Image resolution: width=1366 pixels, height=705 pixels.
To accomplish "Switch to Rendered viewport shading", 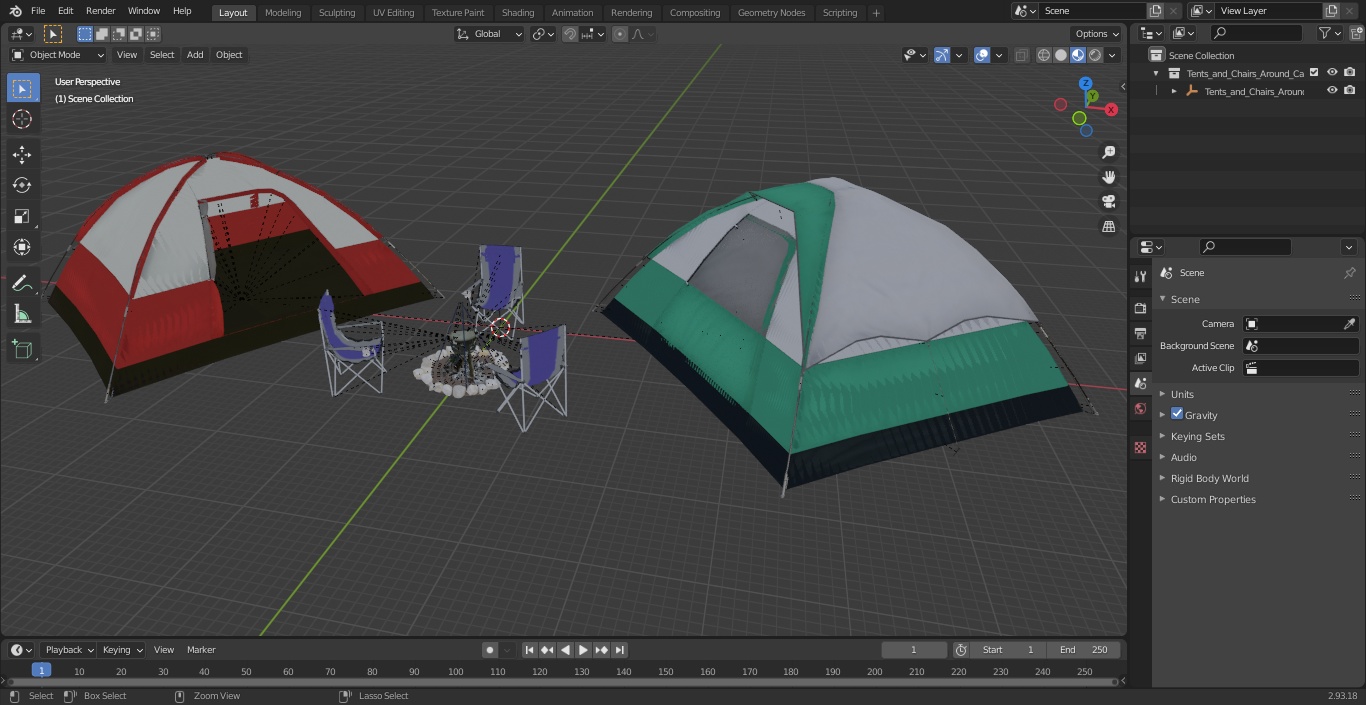I will [x=1095, y=55].
